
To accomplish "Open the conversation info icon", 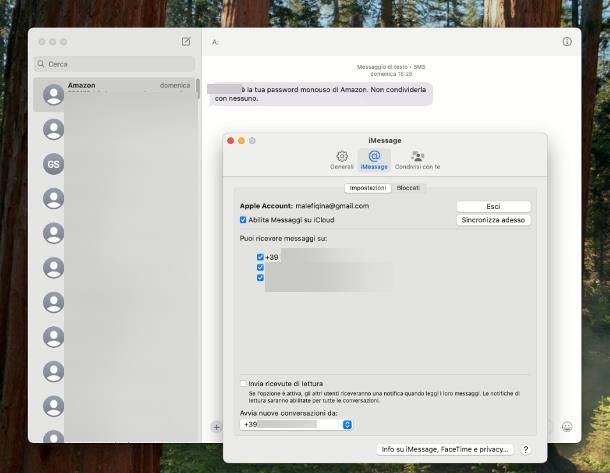I will coord(567,42).
